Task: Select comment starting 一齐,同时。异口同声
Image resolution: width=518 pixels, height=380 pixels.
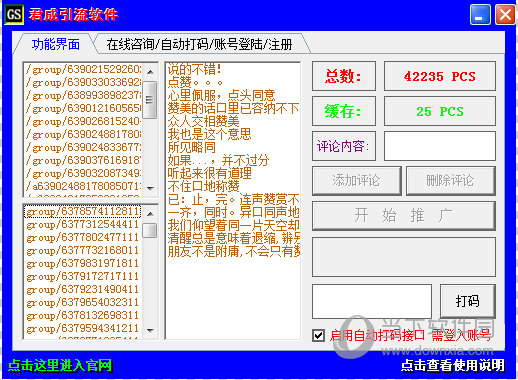Action: coord(233,212)
